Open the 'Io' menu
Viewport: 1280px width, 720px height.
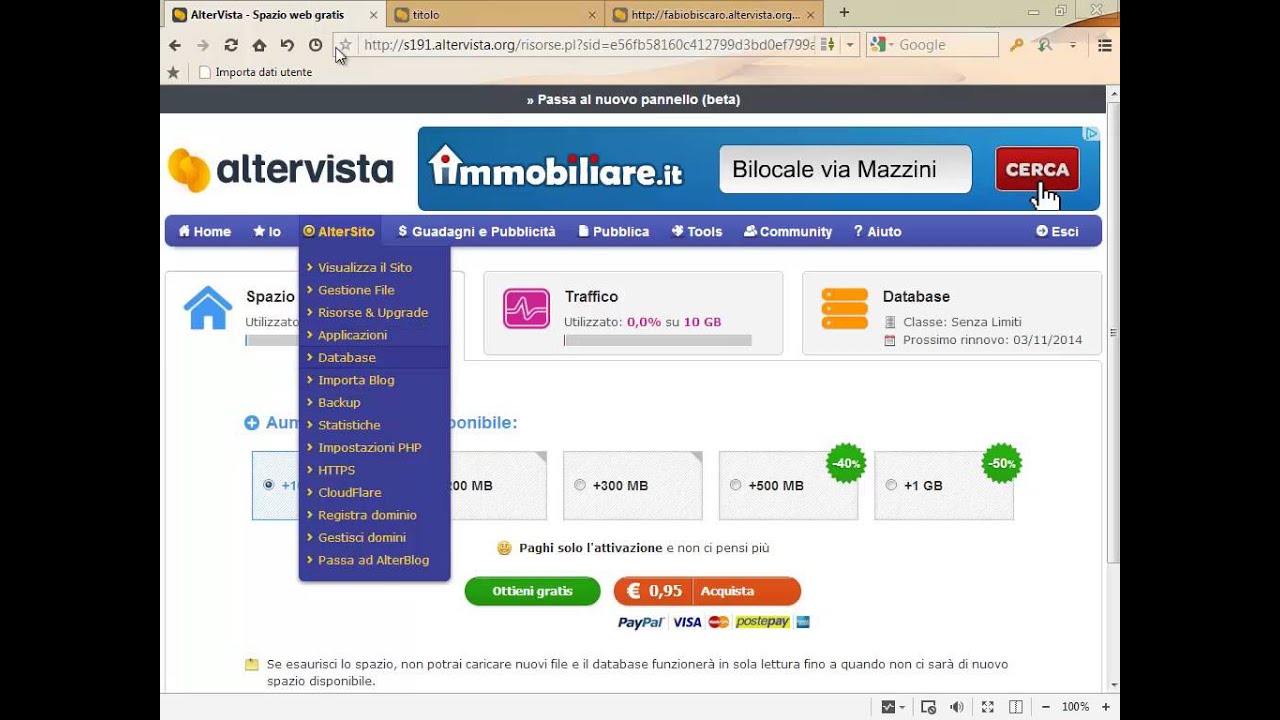pyautogui.click(x=267, y=231)
